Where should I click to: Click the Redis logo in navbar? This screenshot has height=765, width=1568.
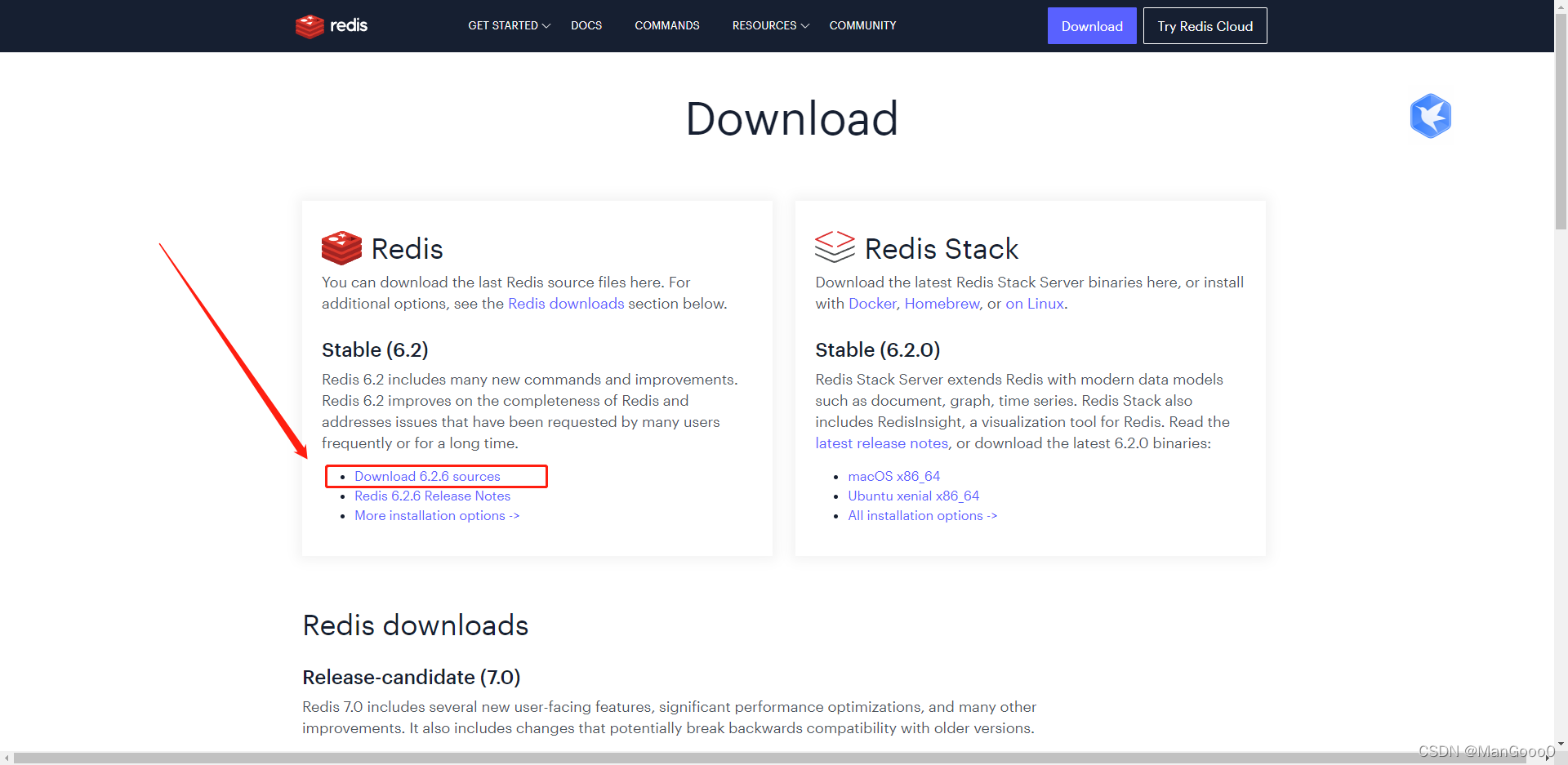point(332,26)
